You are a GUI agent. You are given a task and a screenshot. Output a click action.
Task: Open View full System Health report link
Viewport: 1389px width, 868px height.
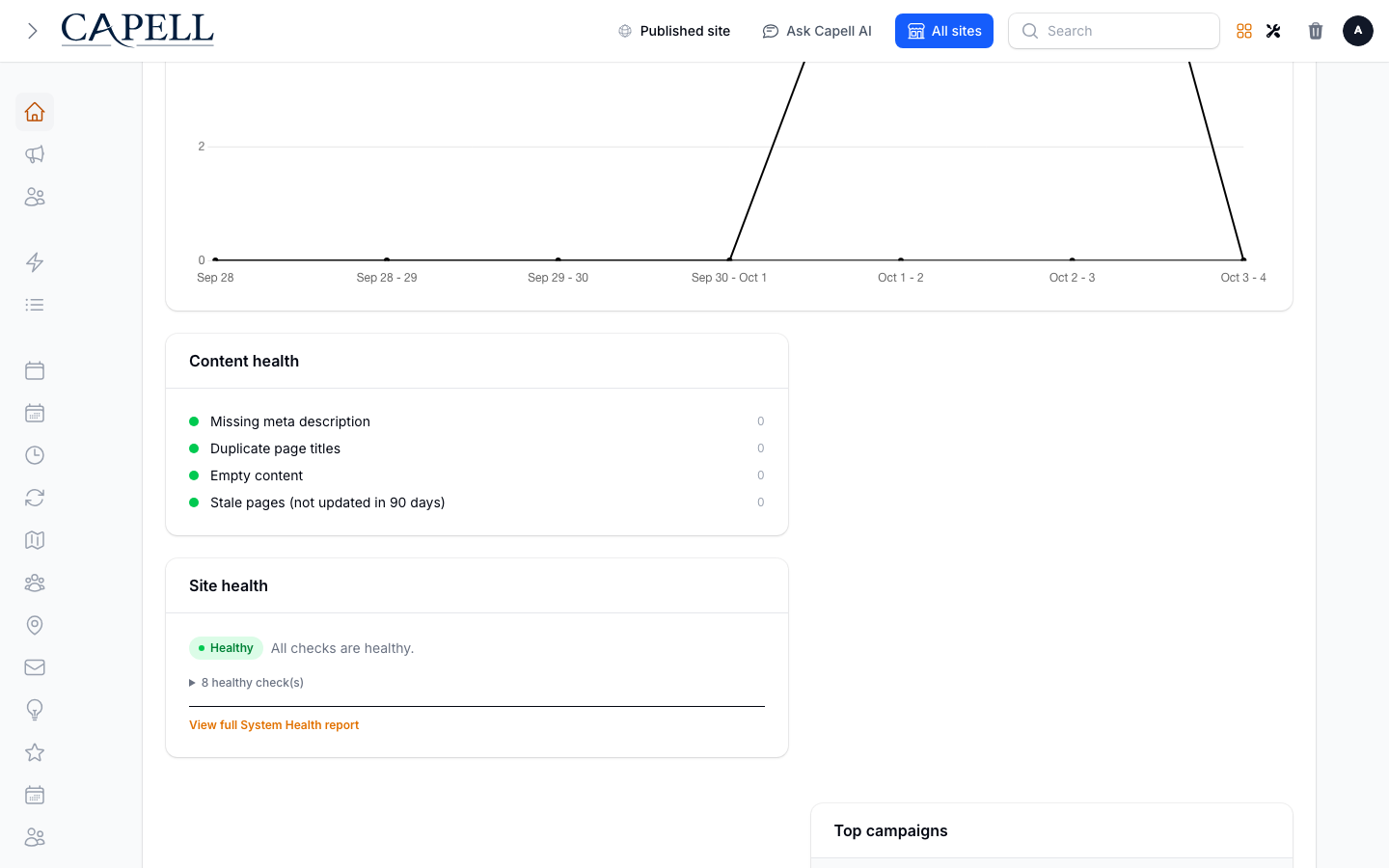click(274, 725)
